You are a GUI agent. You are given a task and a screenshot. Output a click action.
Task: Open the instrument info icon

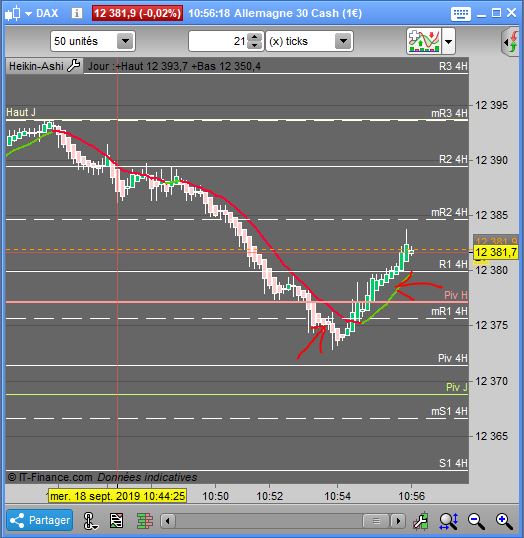click(77, 13)
